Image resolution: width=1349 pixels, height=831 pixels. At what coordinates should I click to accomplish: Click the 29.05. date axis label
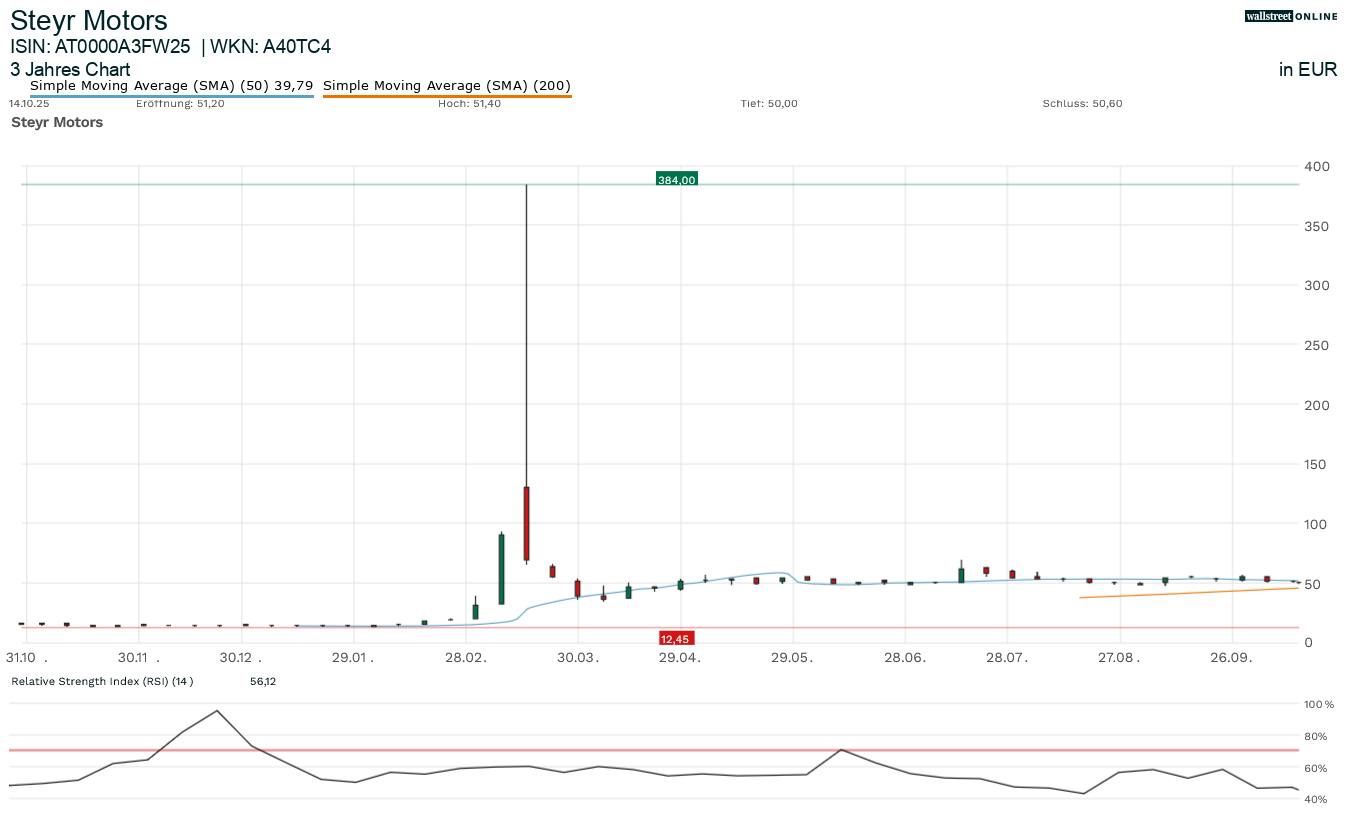pos(792,657)
